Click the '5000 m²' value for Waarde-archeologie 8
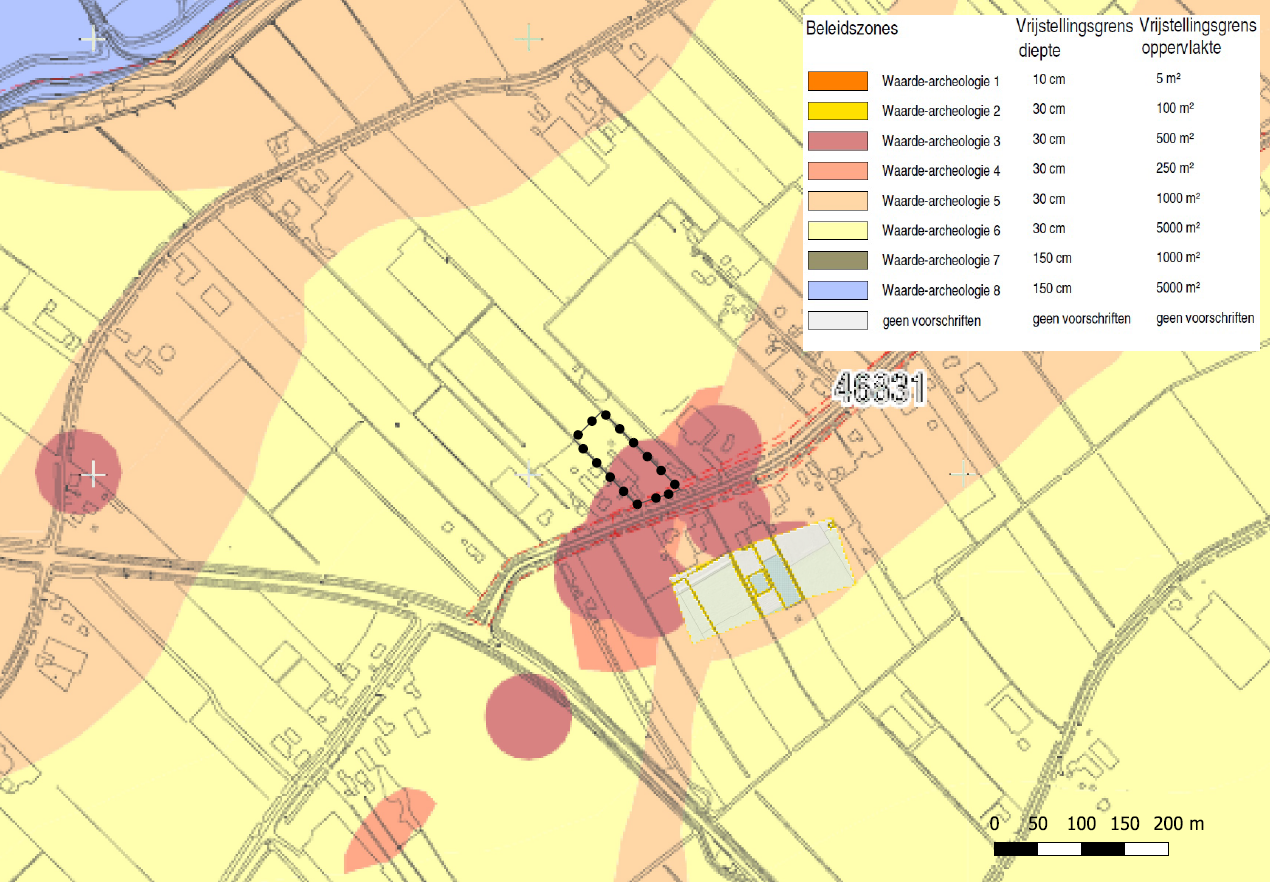This screenshot has height=882, width=1270. coord(1178,289)
